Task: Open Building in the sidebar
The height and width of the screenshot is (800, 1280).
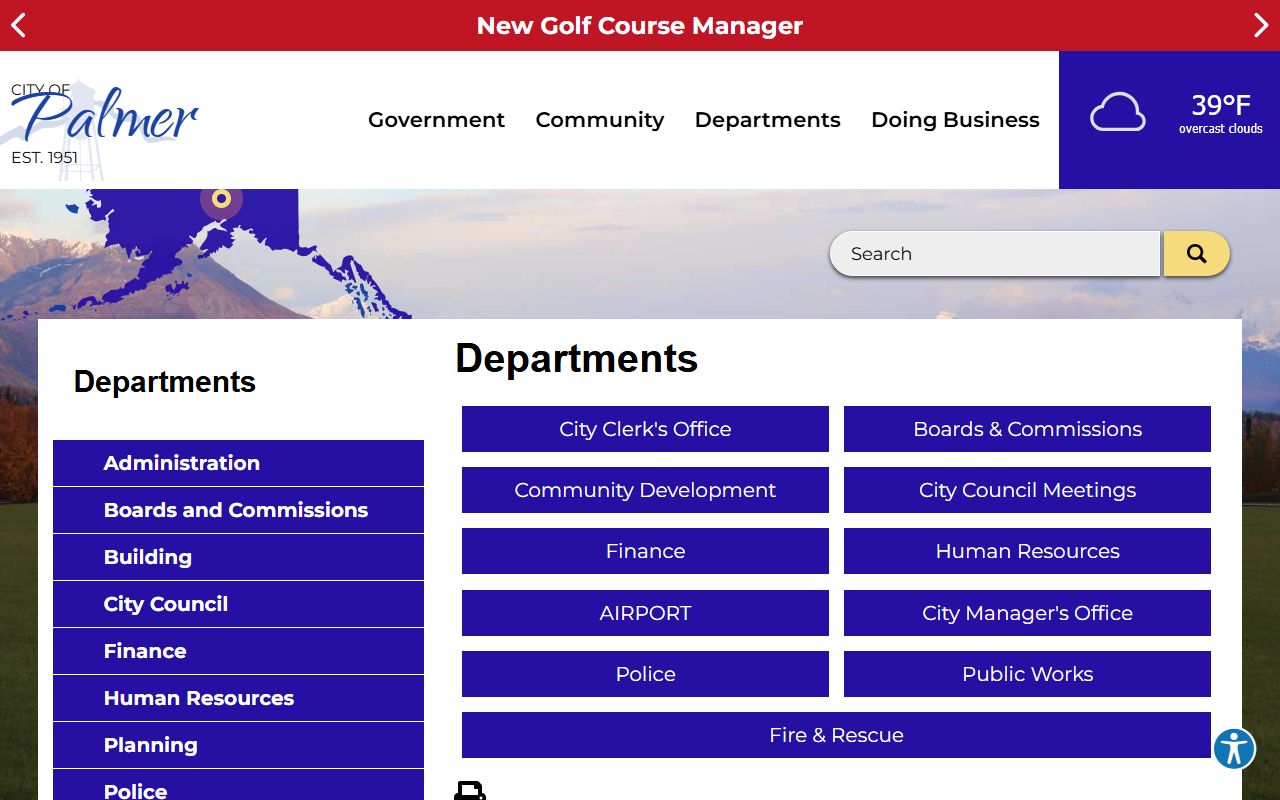Action: (238, 557)
